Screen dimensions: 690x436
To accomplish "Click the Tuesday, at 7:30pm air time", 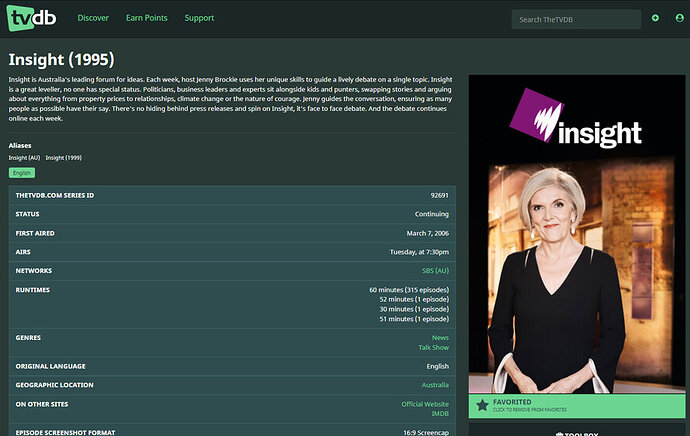I will pos(419,252).
